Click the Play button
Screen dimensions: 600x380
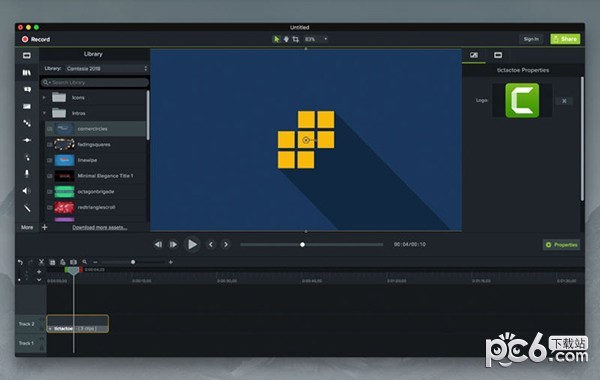tap(192, 245)
